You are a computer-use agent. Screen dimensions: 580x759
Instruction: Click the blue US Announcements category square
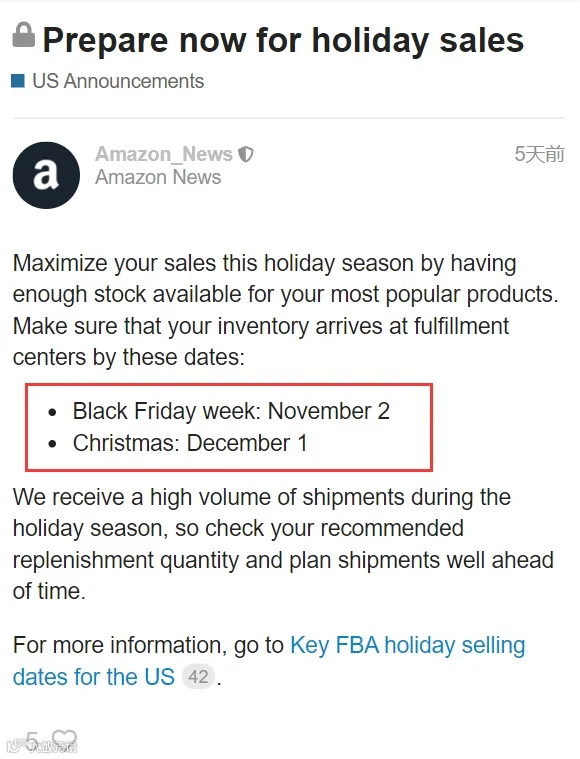pos(18,81)
